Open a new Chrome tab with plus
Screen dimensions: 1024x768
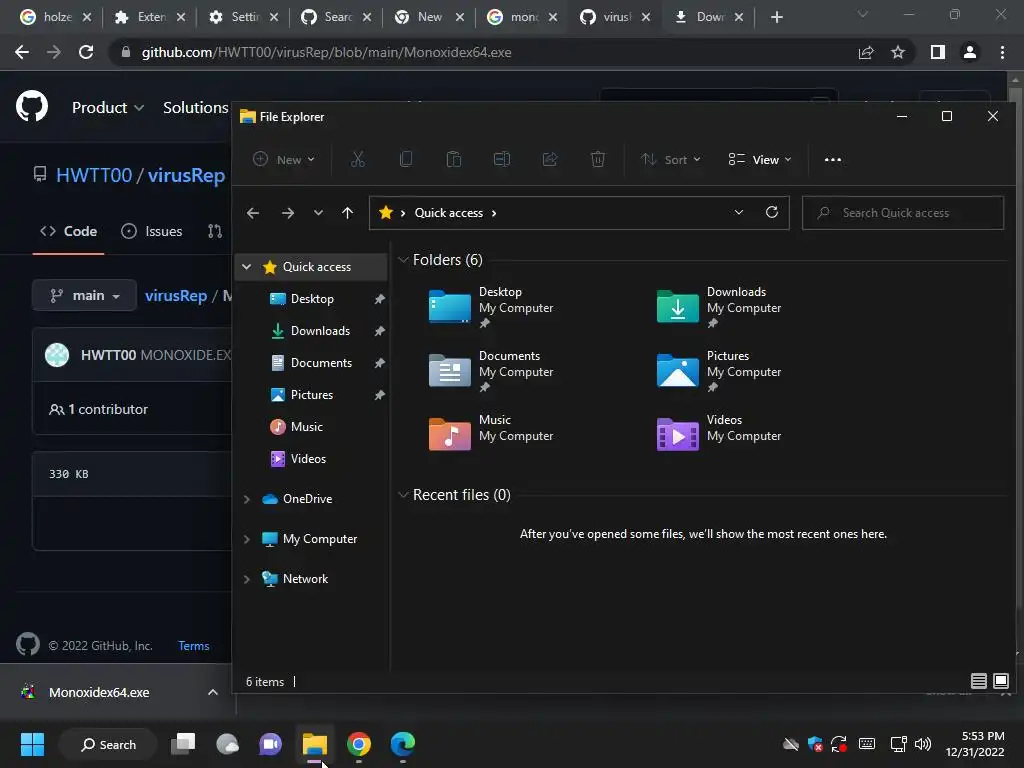coord(776,17)
